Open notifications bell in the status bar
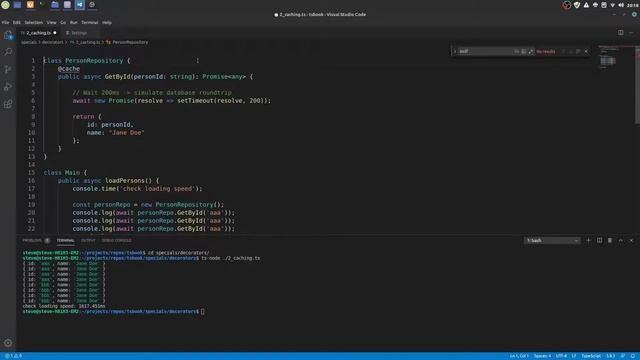This screenshot has width=640, height=360. click(633, 356)
